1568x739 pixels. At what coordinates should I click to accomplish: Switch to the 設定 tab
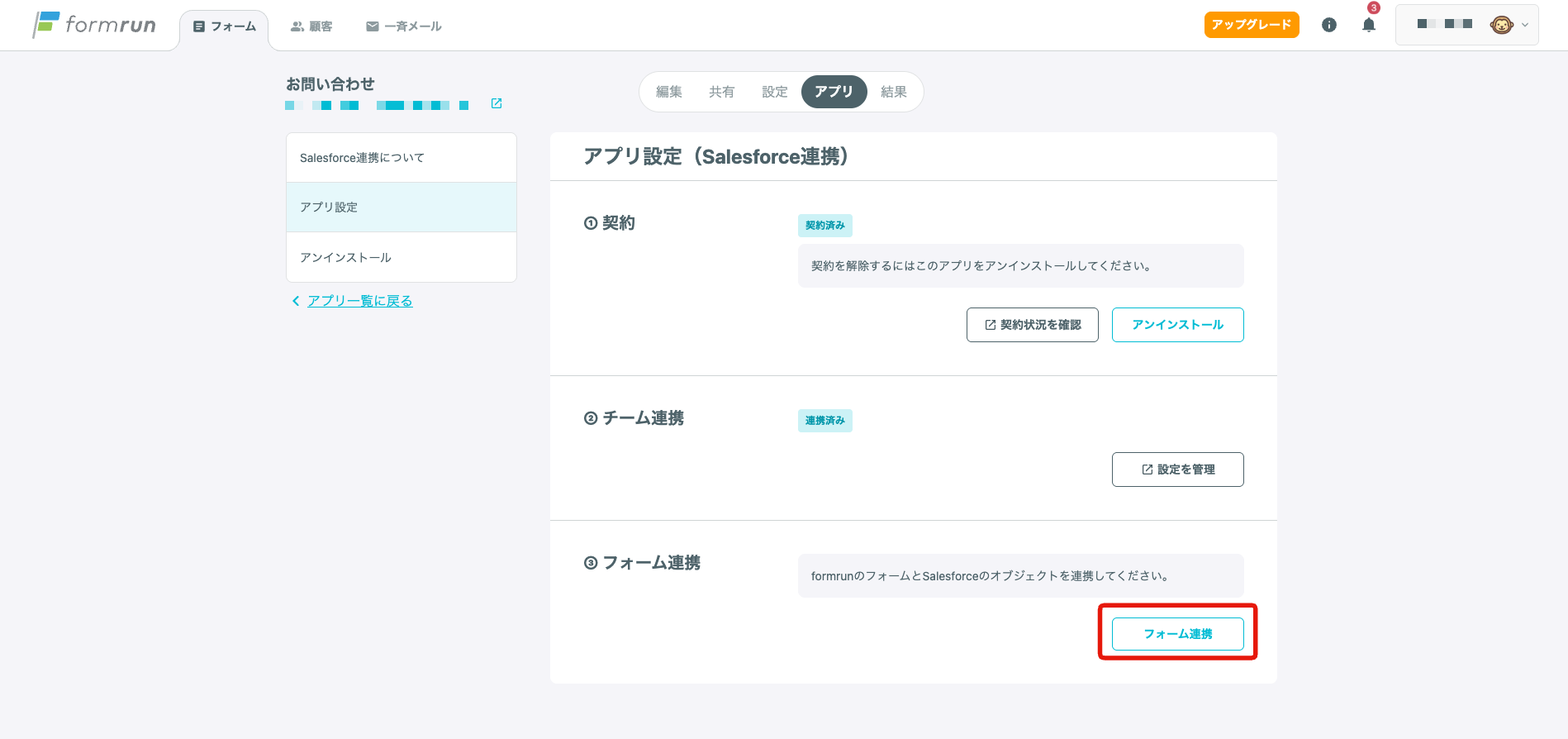[775, 92]
